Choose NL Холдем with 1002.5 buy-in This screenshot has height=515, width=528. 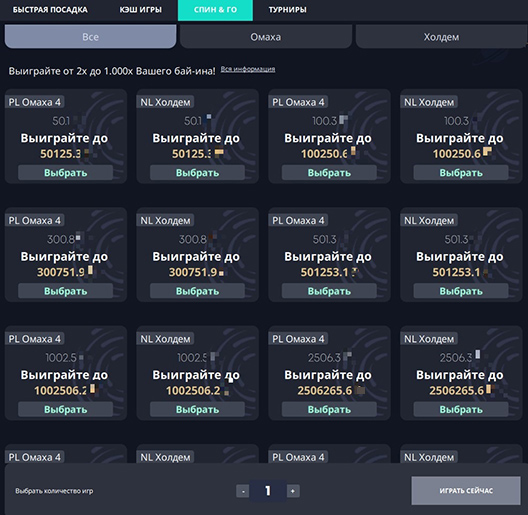tap(197, 410)
